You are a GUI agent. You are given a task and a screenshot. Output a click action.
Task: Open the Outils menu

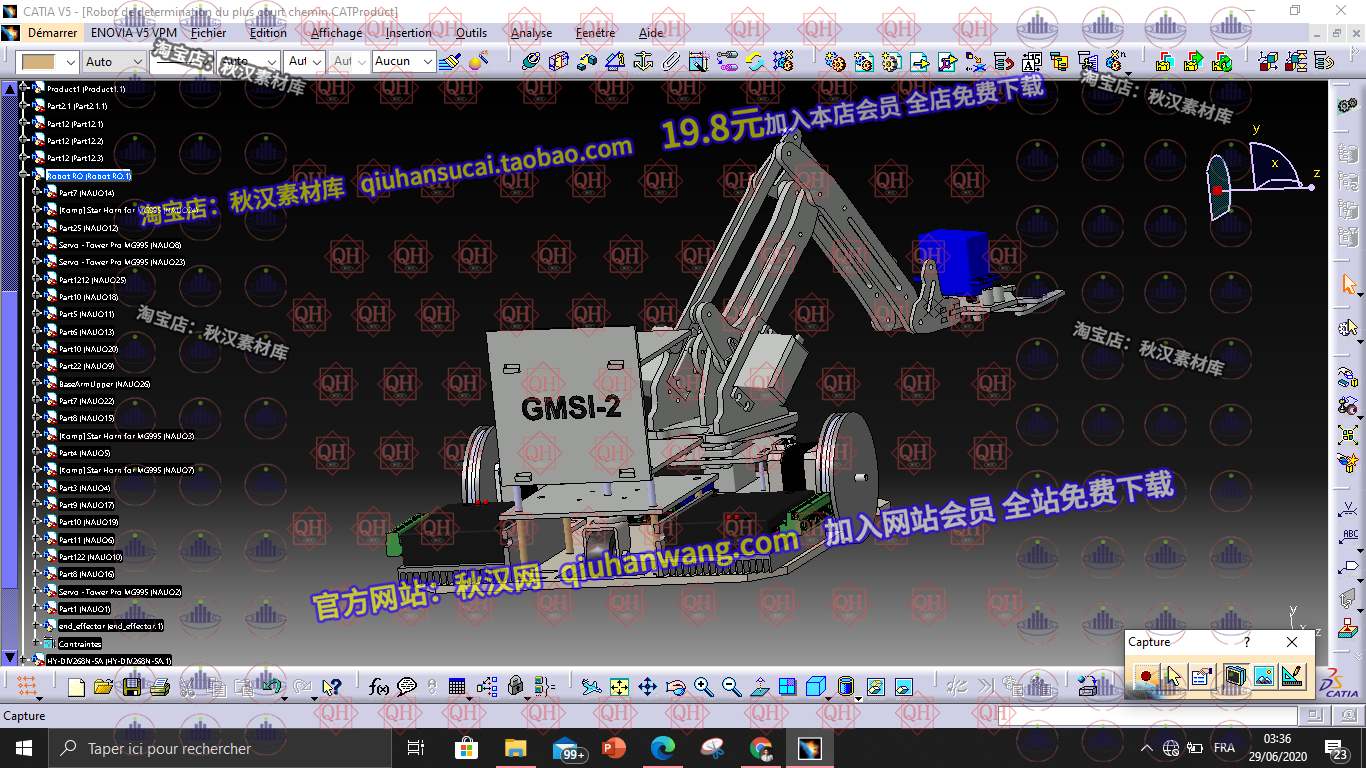click(x=471, y=32)
